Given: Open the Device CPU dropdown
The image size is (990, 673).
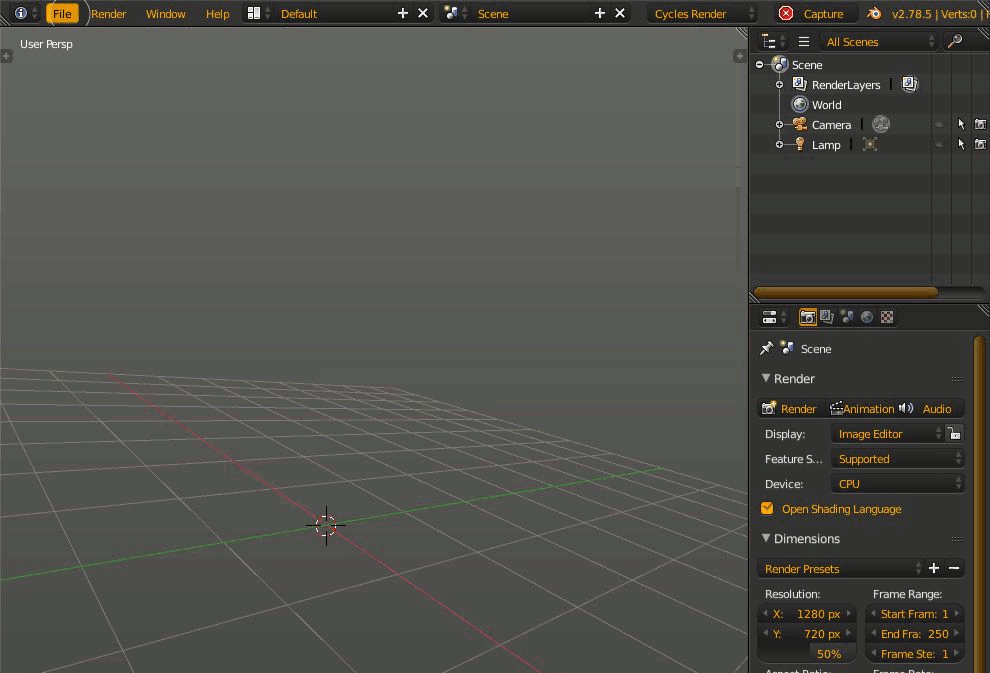Looking at the screenshot, I should click(x=897, y=483).
